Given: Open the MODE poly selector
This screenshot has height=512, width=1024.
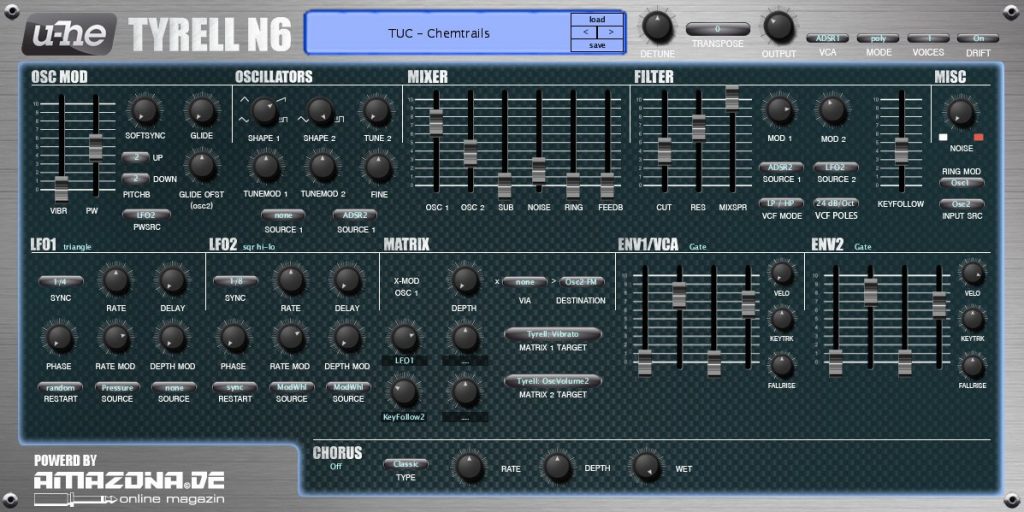Looking at the screenshot, I should 878,39.
